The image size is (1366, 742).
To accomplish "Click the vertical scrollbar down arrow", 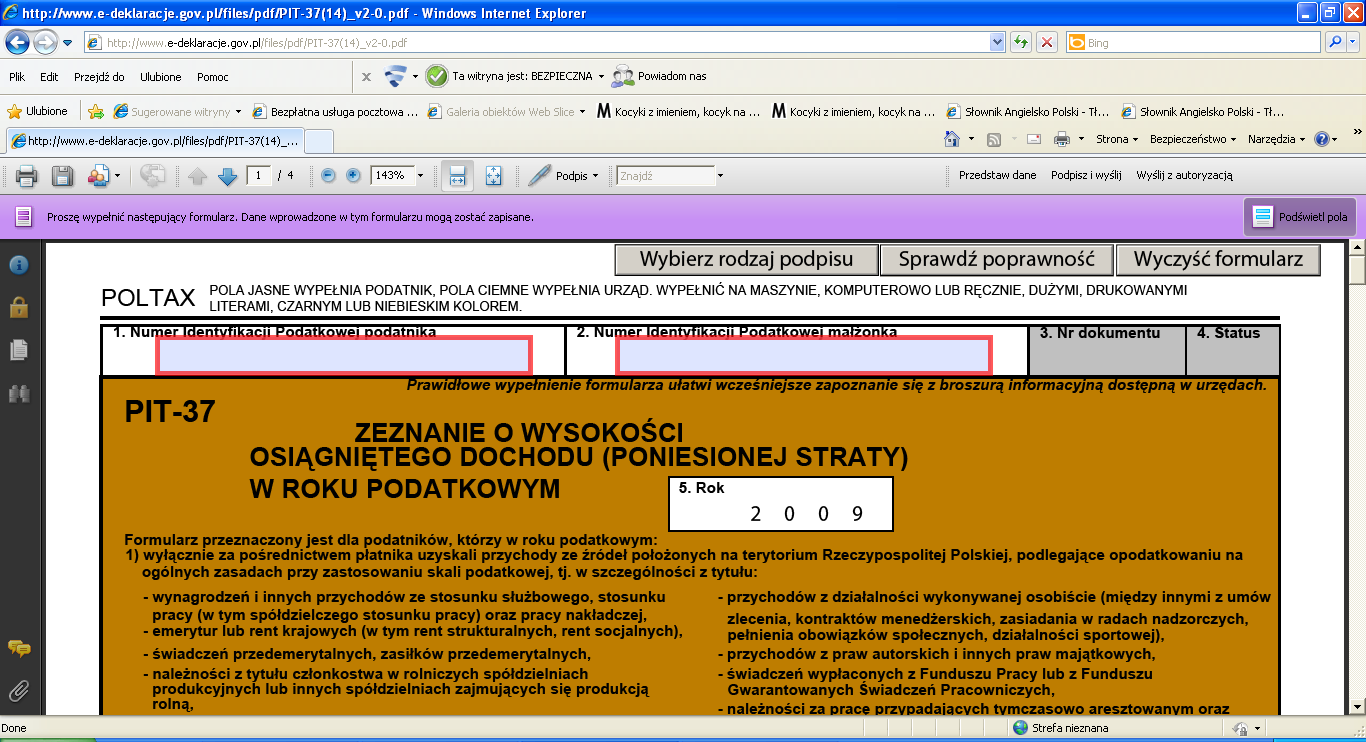I will (1357, 707).
